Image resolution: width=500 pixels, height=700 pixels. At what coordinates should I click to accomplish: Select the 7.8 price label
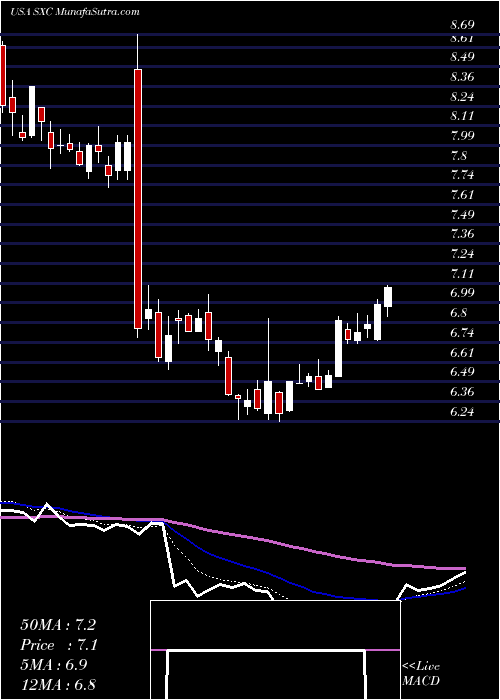[x=458, y=156]
